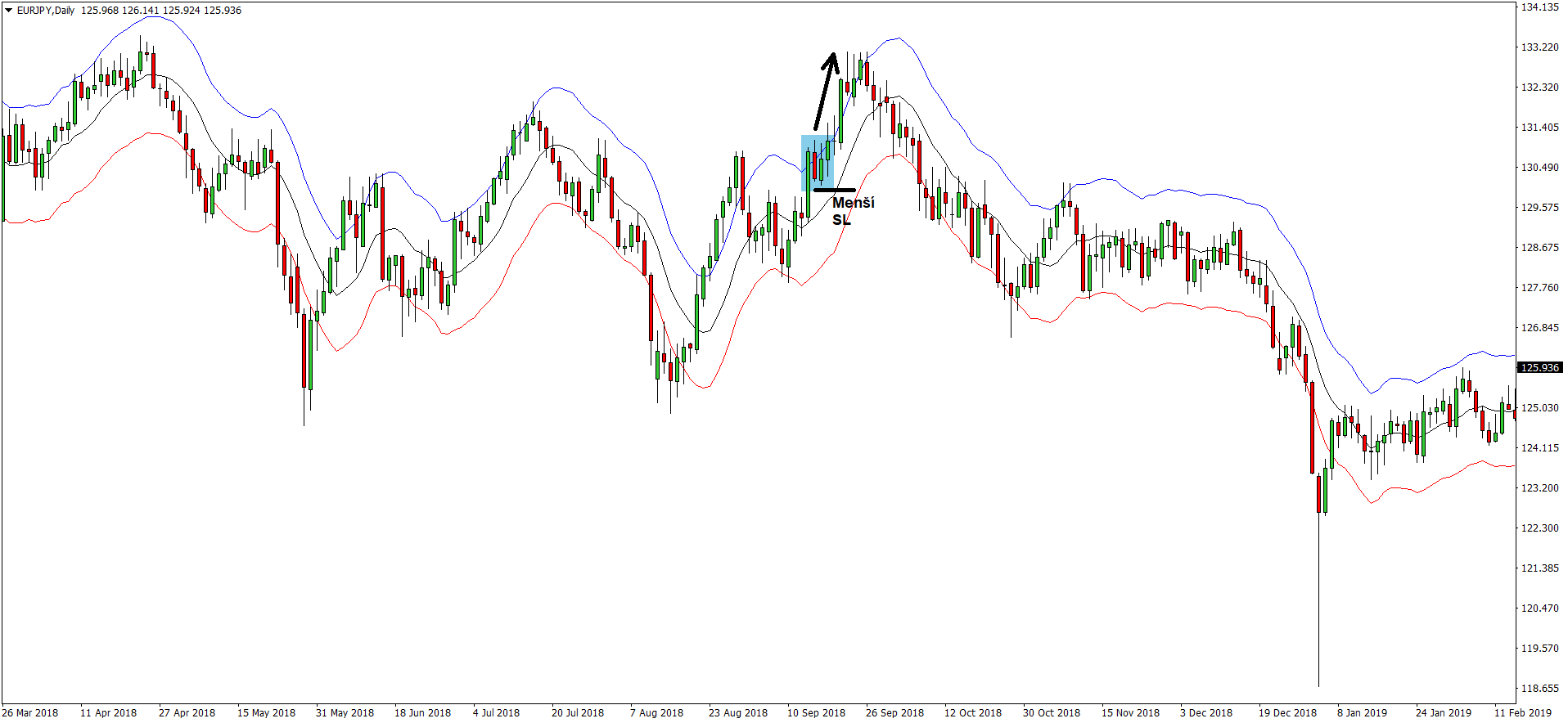The width and height of the screenshot is (1568, 723).
Task: Click the EURJPY,Daily symbol title
Action: click(x=46, y=11)
